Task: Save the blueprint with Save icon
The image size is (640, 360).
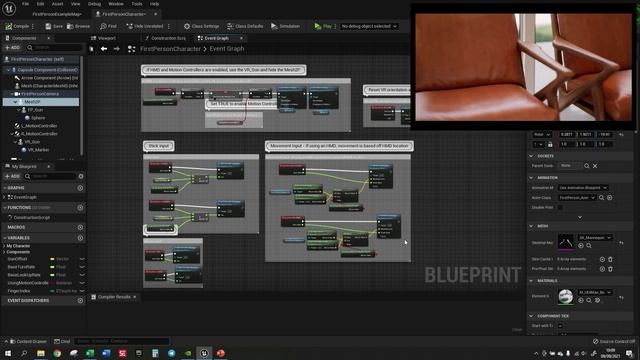Action: pyautogui.click(x=48, y=26)
